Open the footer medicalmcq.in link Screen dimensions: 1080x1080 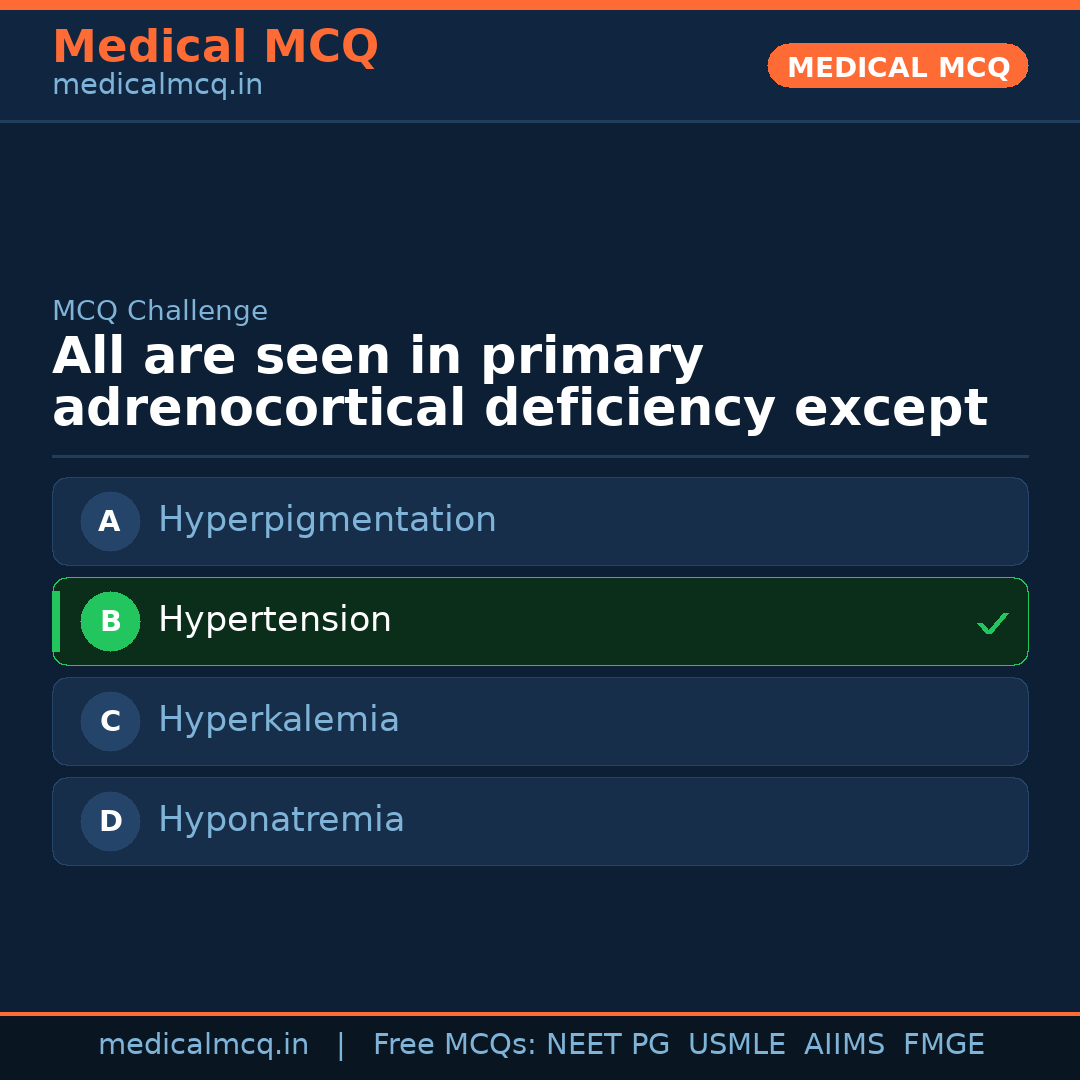coord(203,1045)
